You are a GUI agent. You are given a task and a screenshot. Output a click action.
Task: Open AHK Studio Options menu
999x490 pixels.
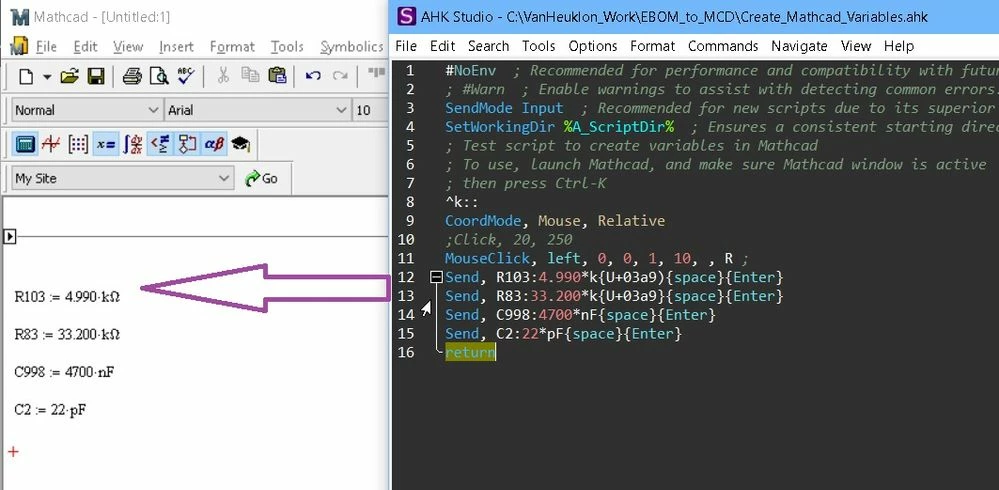tap(593, 46)
